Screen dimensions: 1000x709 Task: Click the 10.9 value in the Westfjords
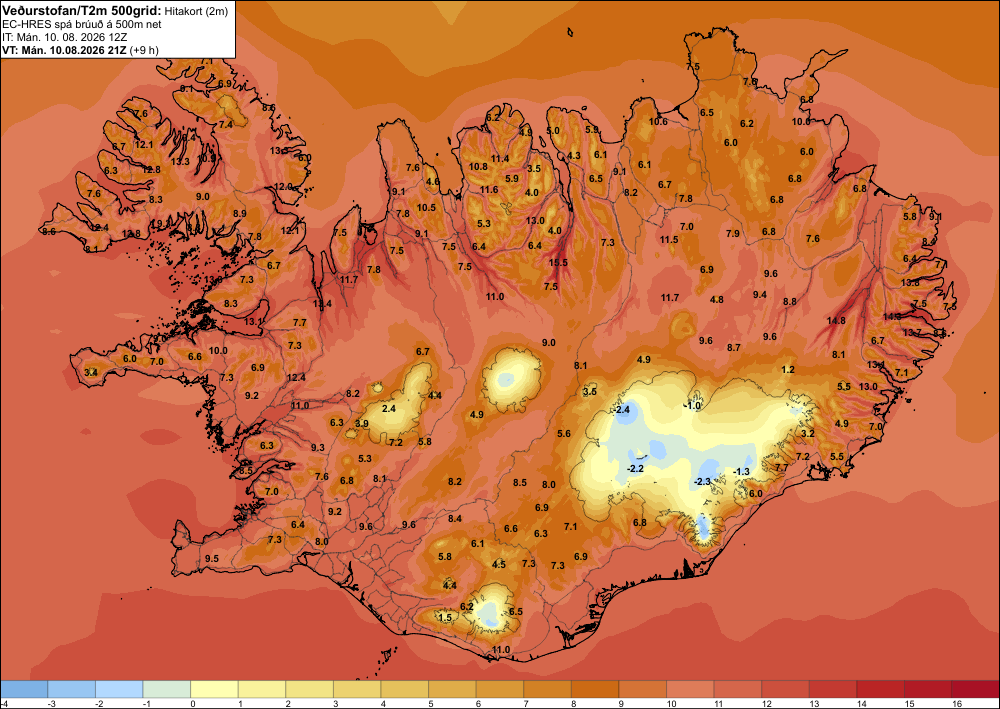pos(207,158)
